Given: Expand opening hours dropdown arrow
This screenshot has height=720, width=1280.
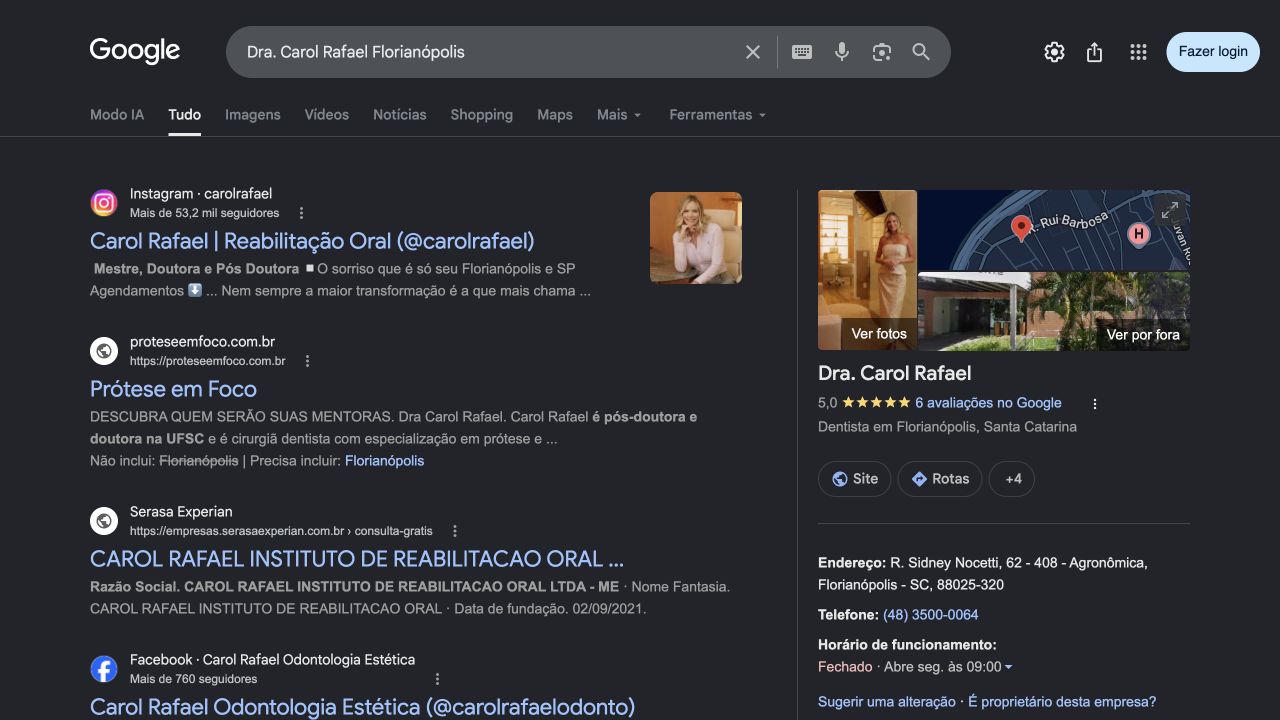Looking at the screenshot, I should tap(1008, 667).
